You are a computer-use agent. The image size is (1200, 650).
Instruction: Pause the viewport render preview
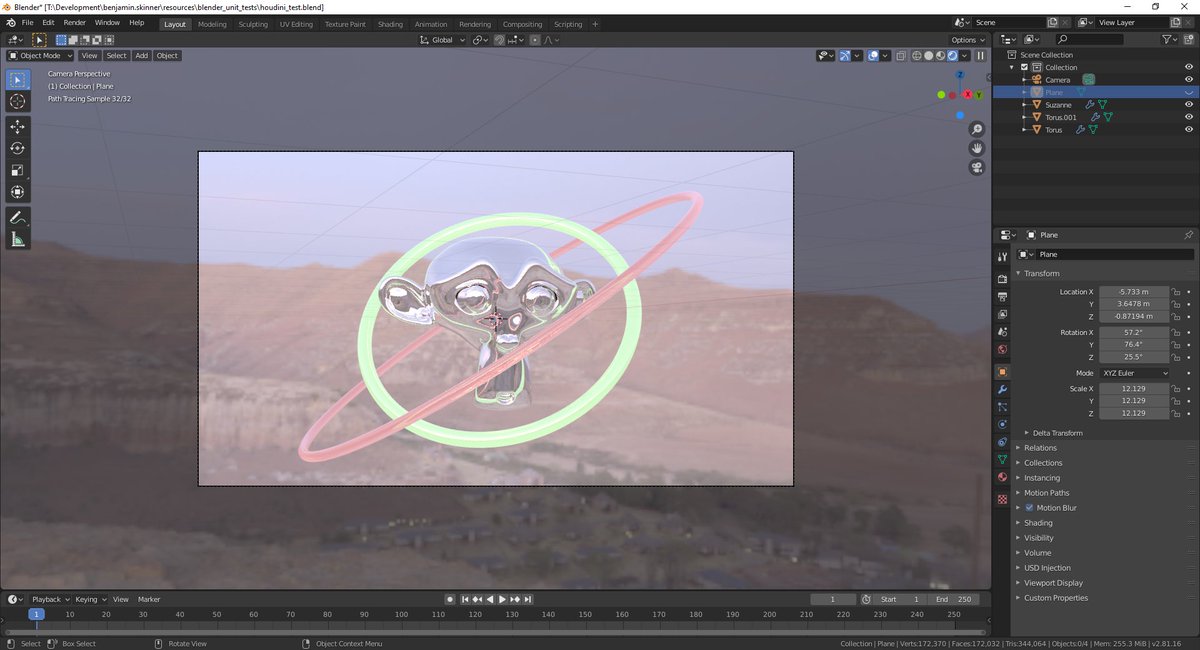(980, 56)
